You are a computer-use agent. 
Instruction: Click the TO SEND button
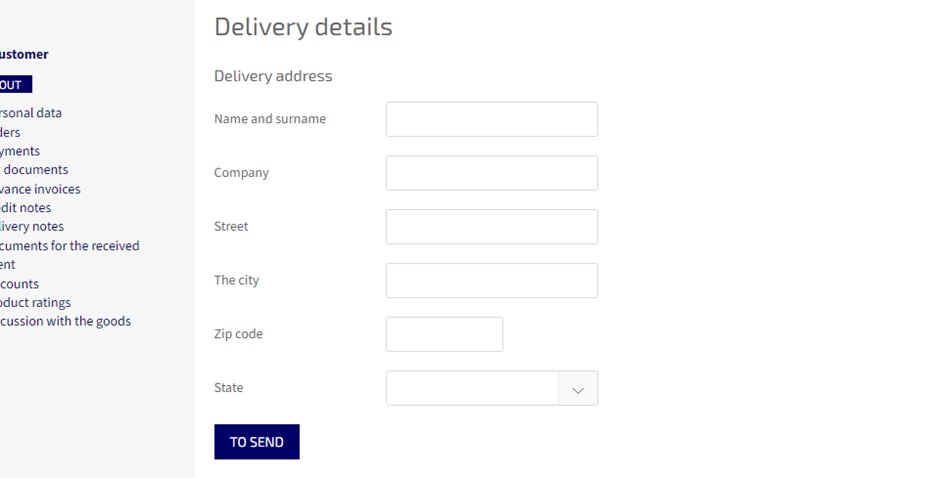click(257, 442)
